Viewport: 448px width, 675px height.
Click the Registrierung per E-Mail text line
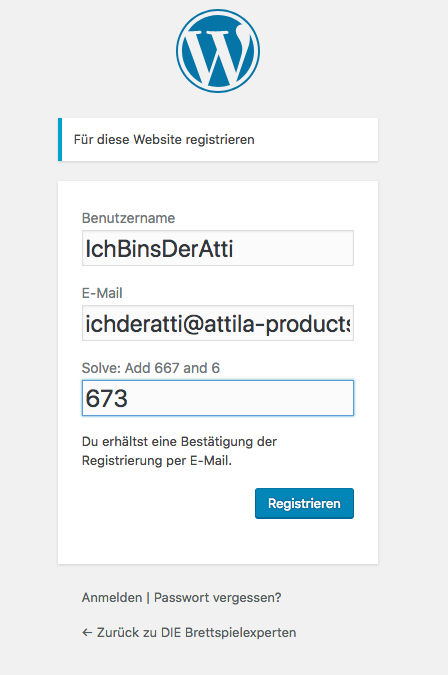157,461
